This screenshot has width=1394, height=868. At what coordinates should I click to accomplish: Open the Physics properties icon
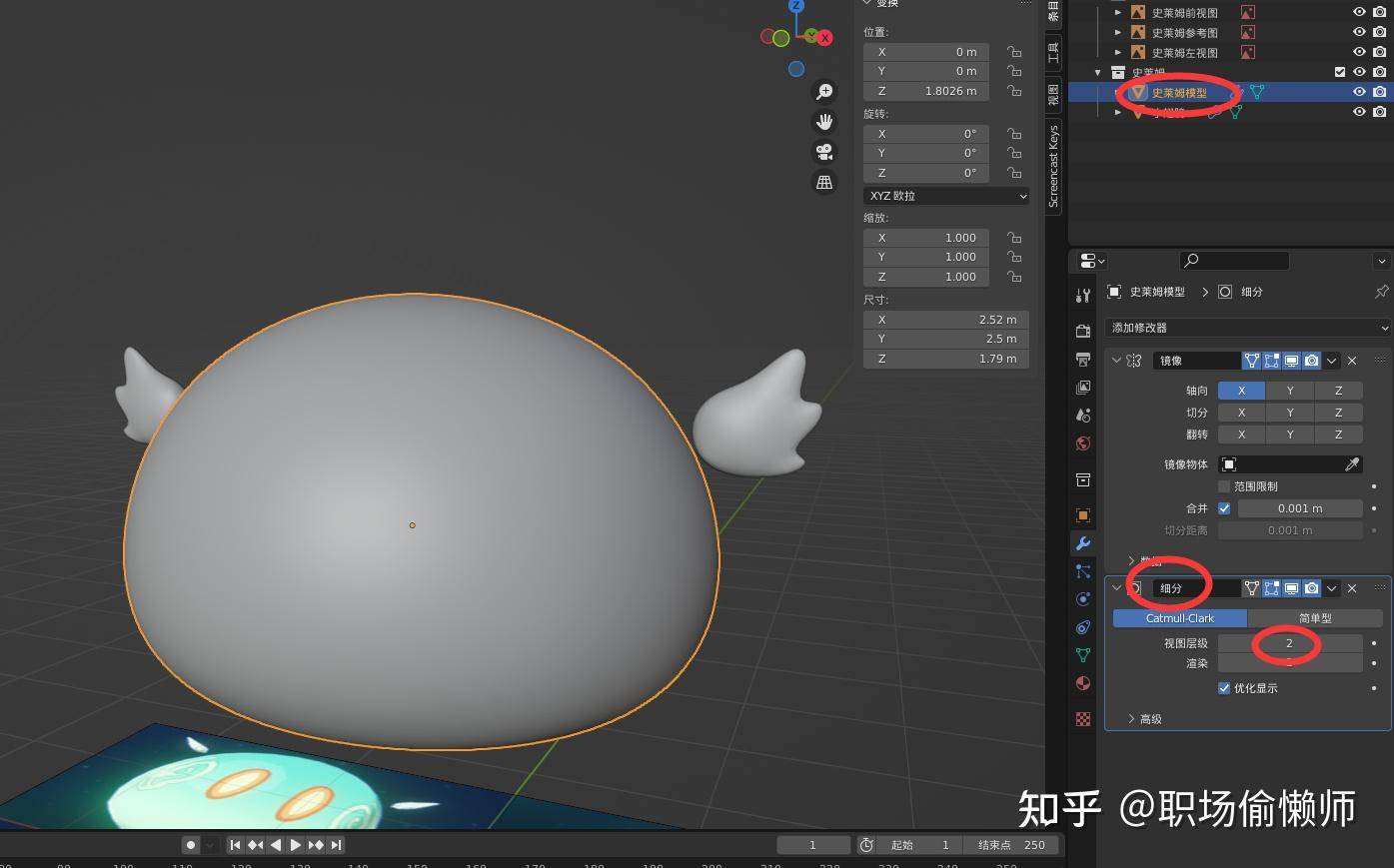coord(1083,599)
